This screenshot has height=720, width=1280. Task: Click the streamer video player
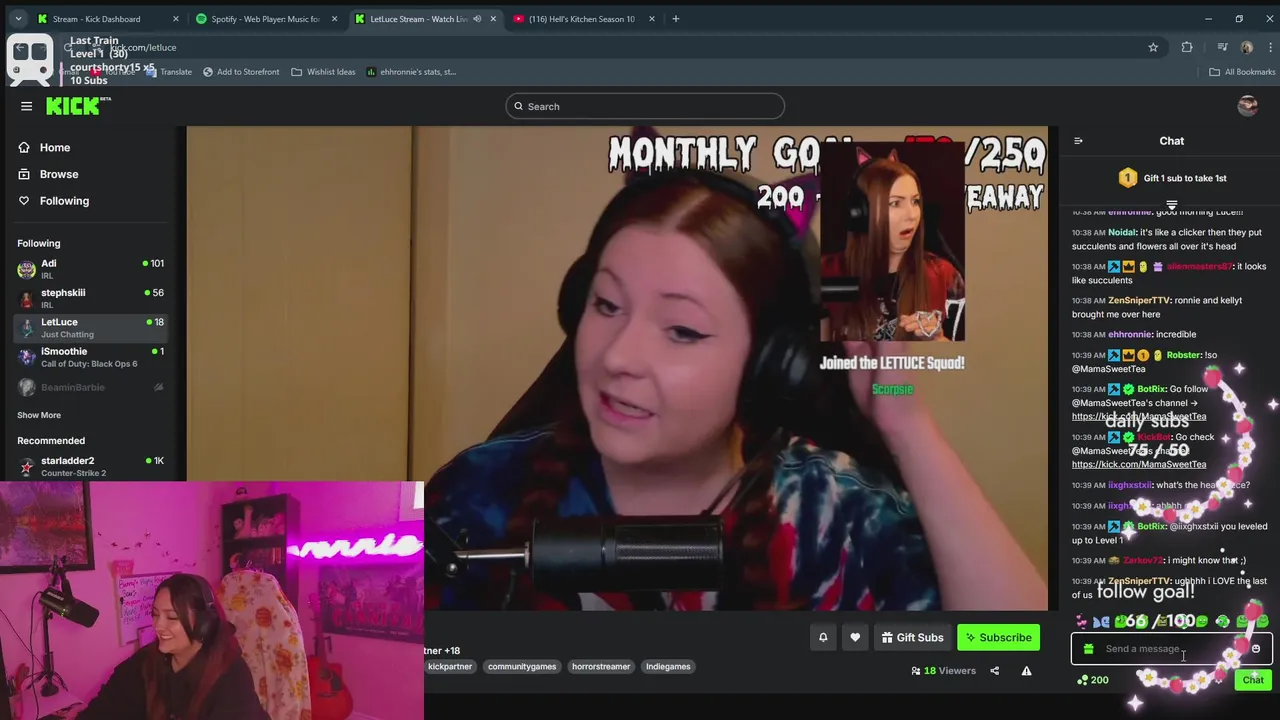[617, 368]
